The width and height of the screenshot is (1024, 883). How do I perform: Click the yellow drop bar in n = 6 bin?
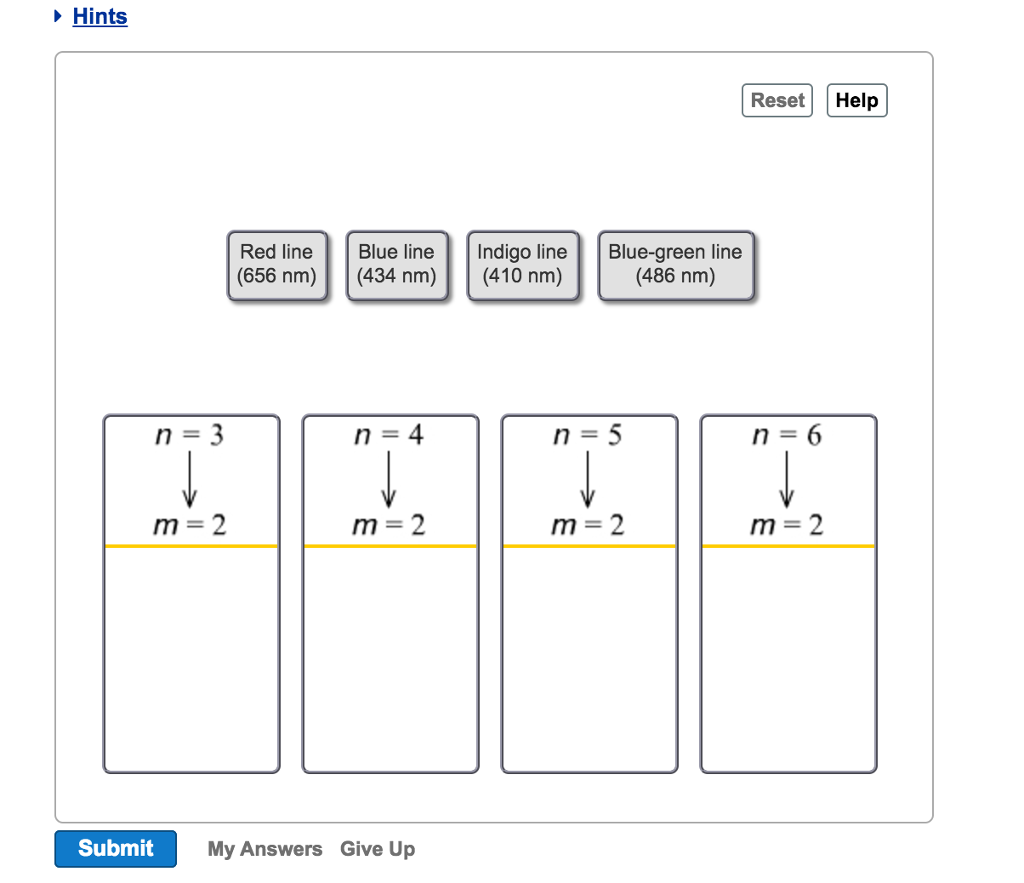787,545
